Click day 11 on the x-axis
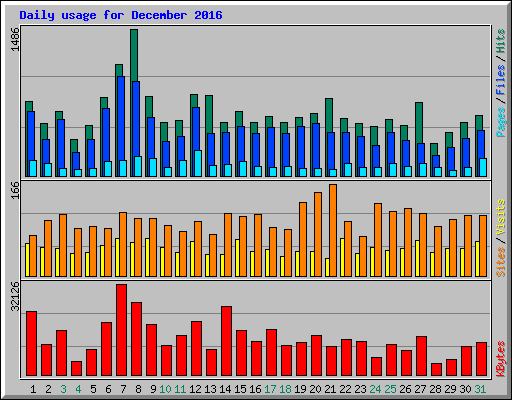 tap(180, 389)
